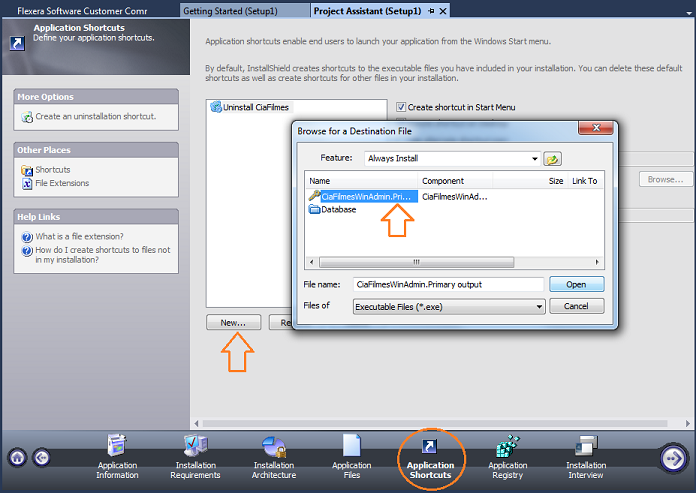
Task: Click the file list scroll-right arrow
Action: (x=597, y=262)
